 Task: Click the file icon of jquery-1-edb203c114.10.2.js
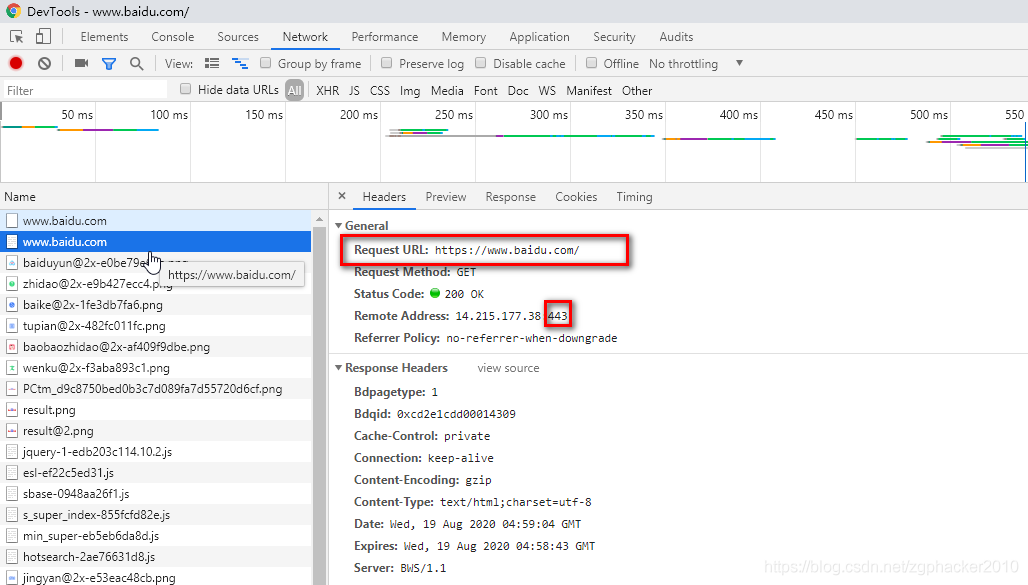point(12,452)
